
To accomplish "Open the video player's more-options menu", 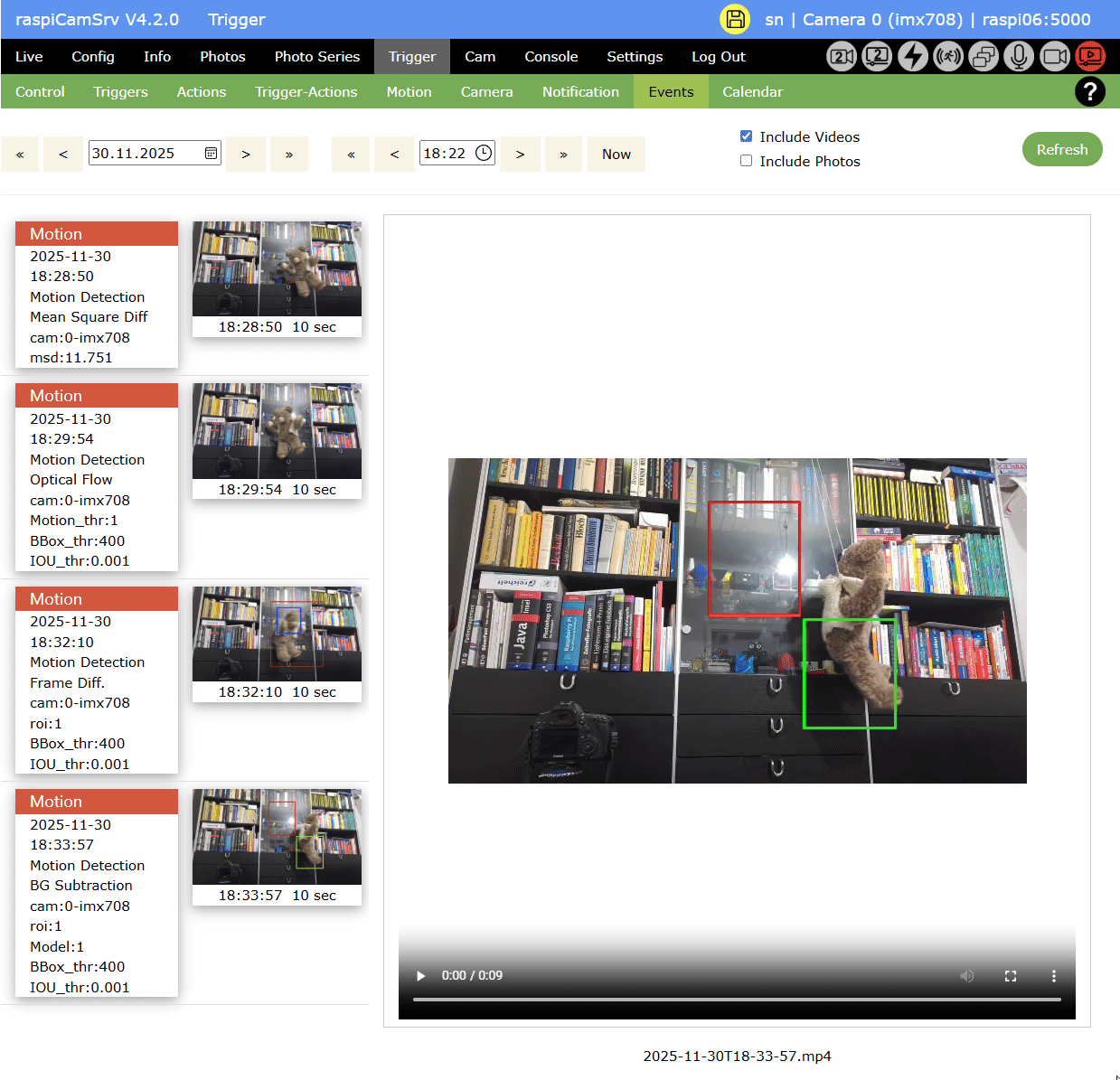I will coord(1053,975).
